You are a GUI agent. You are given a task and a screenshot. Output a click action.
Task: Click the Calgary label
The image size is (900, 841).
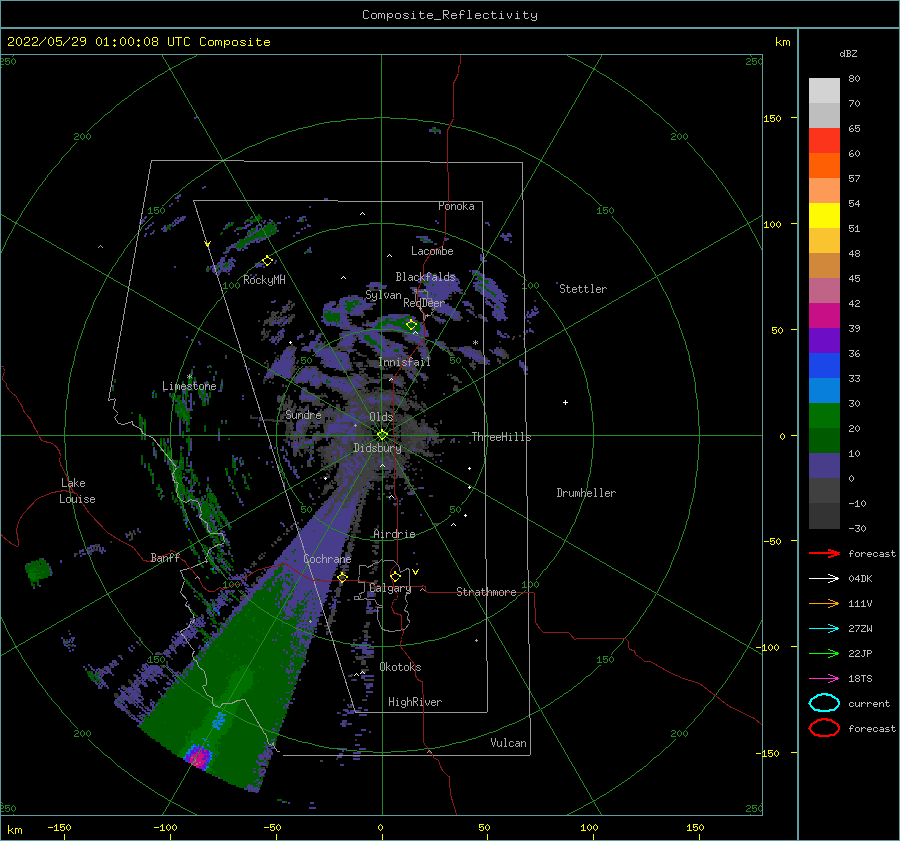tap(390, 588)
